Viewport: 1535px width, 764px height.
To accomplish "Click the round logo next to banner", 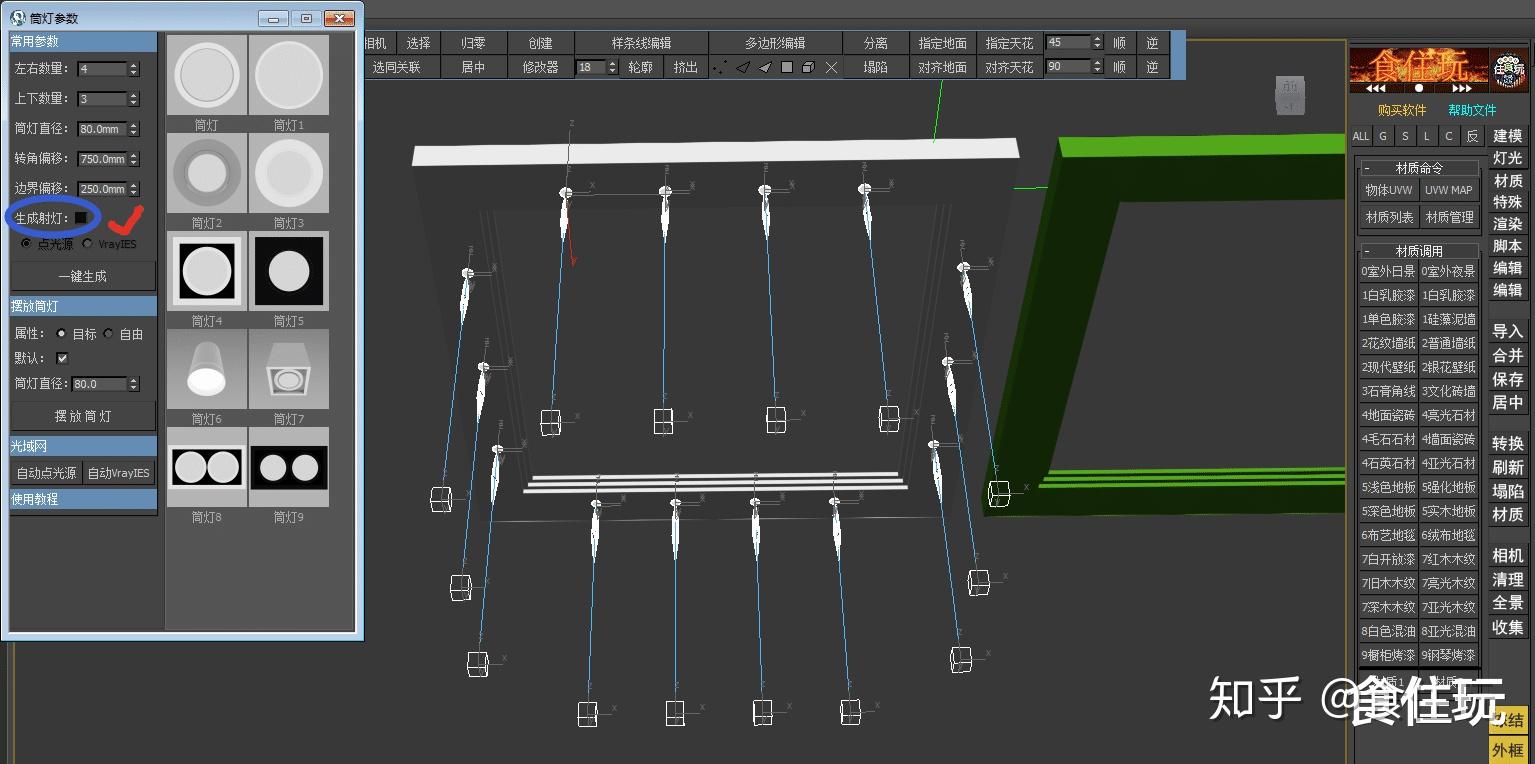I will click(x=1508, y=70).
